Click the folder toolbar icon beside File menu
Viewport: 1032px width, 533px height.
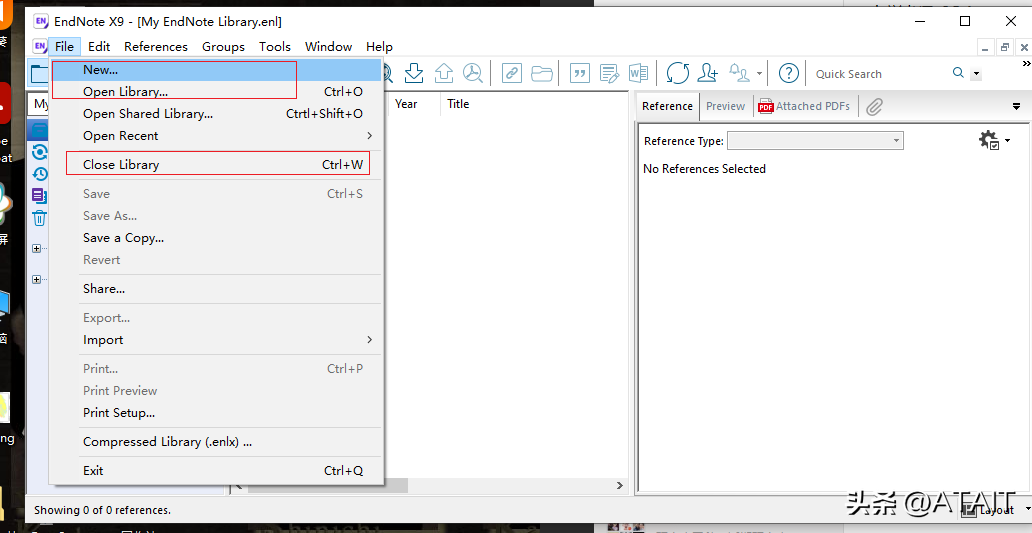pos(39,74)
